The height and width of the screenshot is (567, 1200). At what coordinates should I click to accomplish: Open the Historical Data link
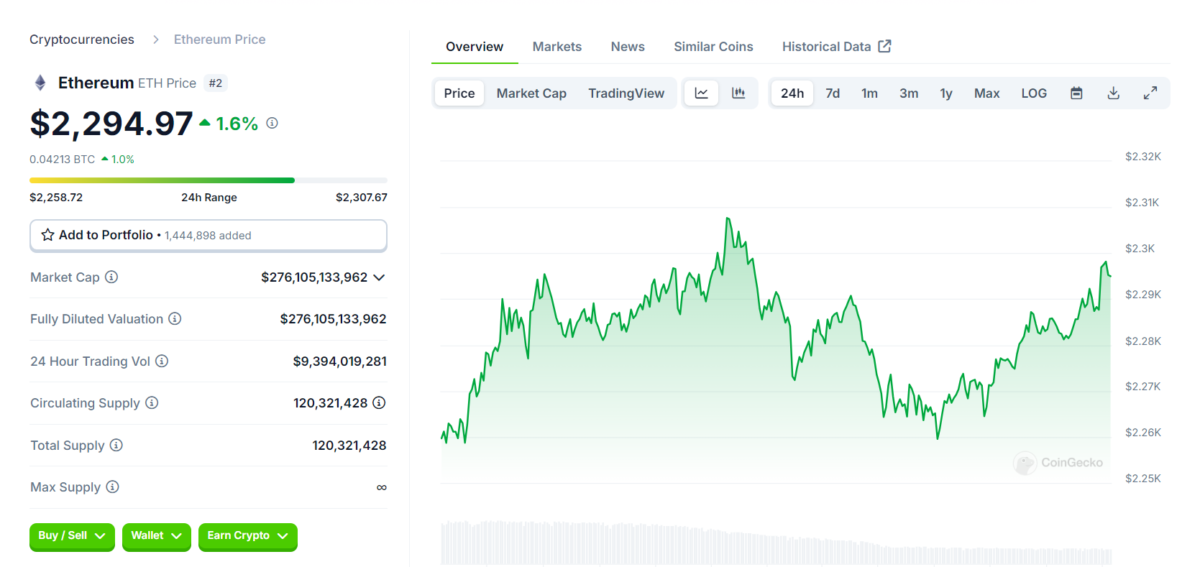point(836,46)
